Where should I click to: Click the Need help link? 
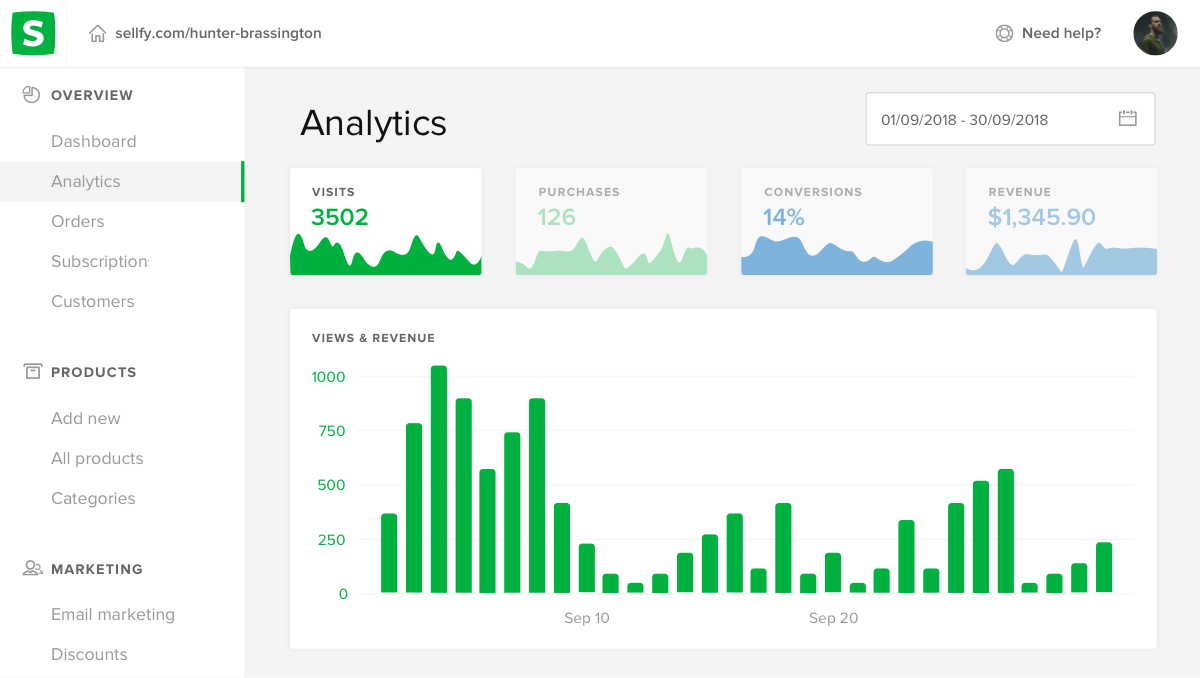tap(1060, 33)
